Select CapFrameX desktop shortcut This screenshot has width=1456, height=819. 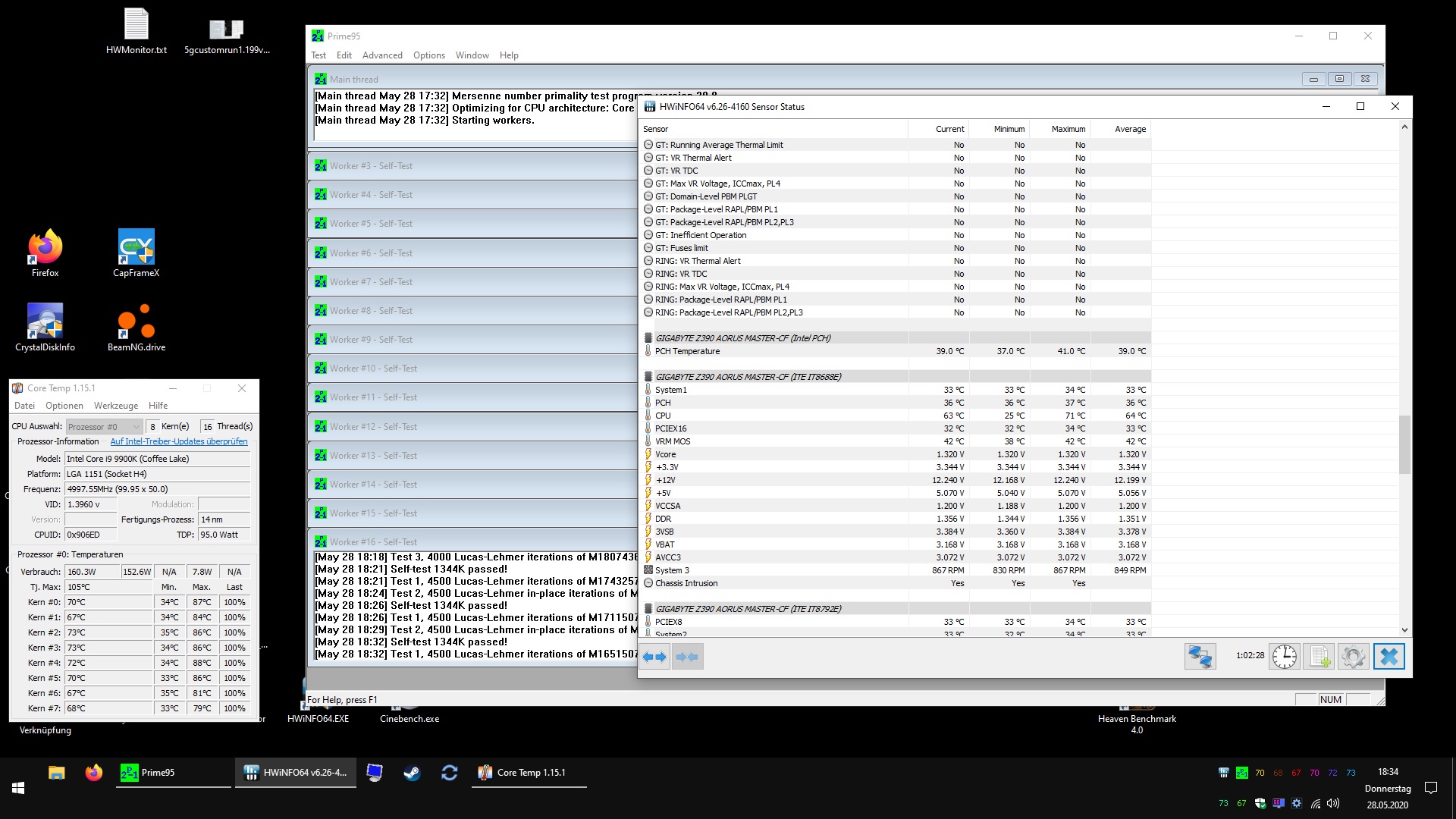pos(136,253)
